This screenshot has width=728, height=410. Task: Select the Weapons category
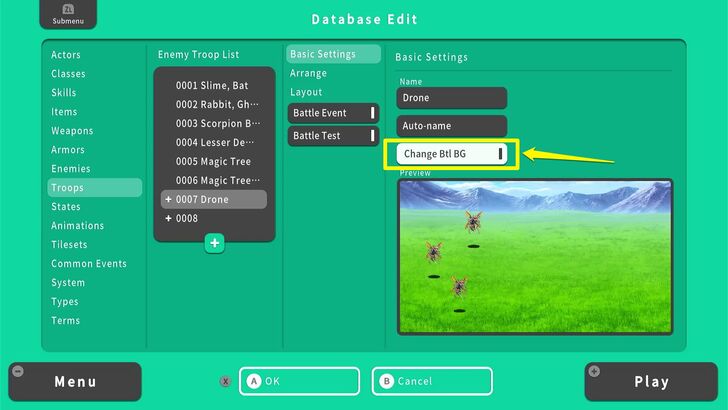pos(72,131)
